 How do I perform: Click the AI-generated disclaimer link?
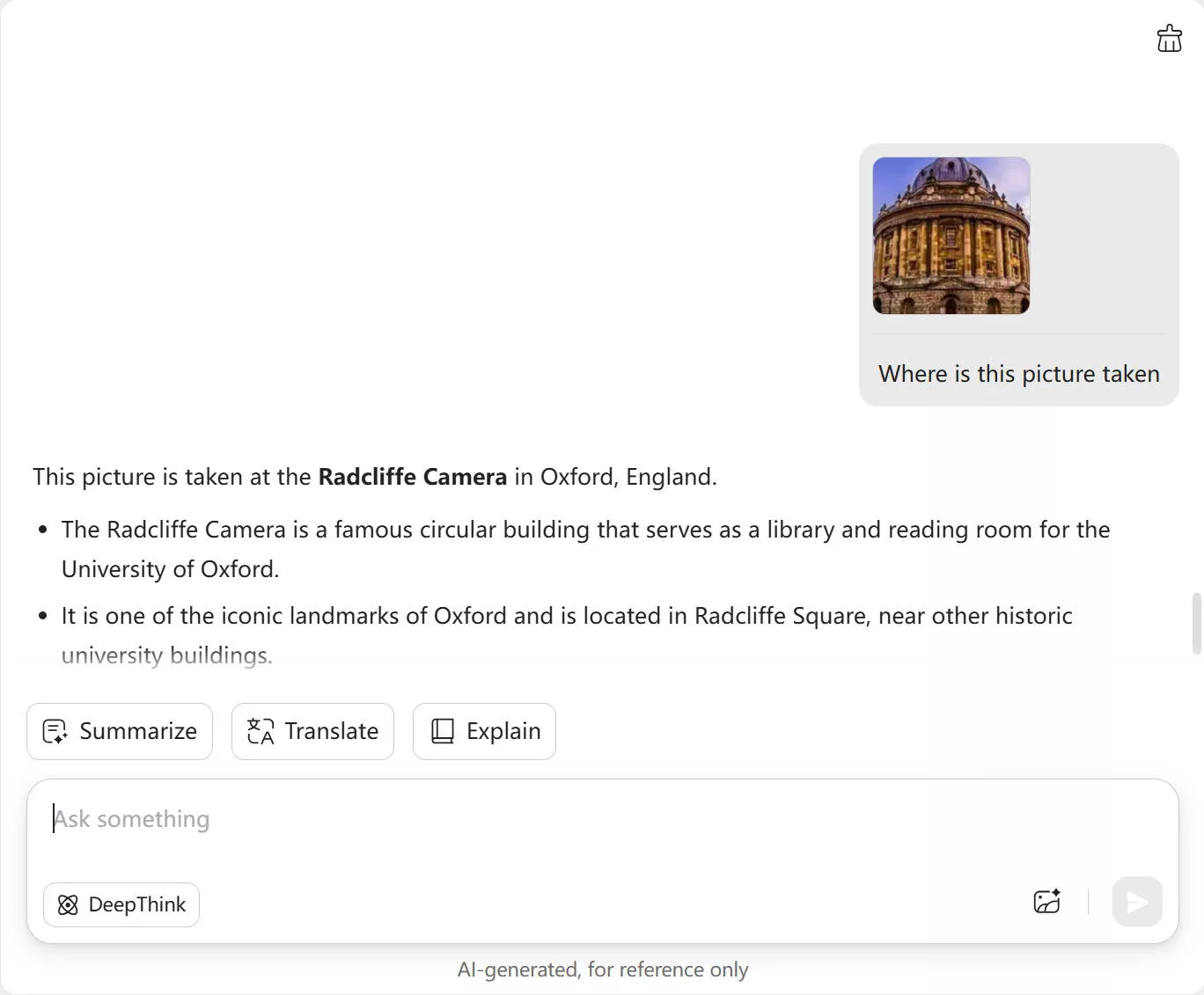pos(602,969)
